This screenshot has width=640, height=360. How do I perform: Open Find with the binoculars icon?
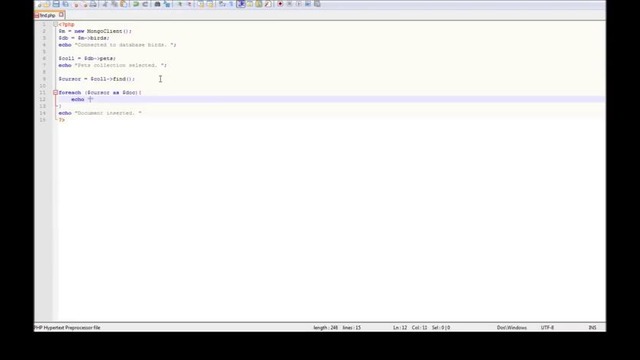pos(157,4)
